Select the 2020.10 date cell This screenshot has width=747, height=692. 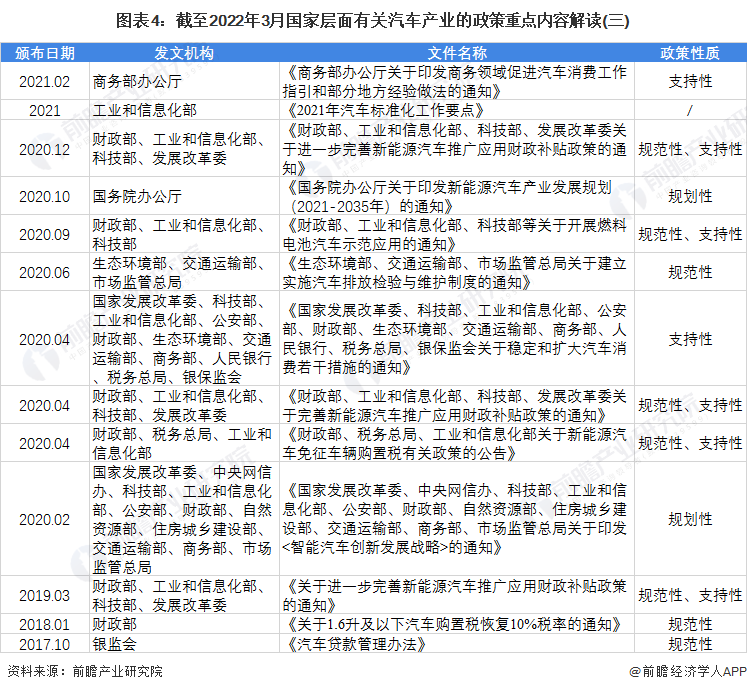44,196
